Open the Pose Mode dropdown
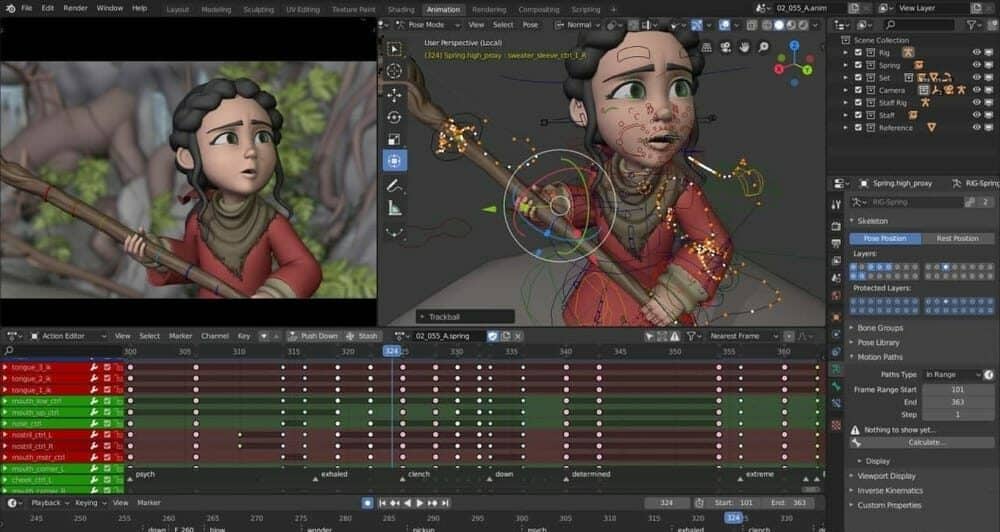The image size is (1000, 532). tap(427, 25)
